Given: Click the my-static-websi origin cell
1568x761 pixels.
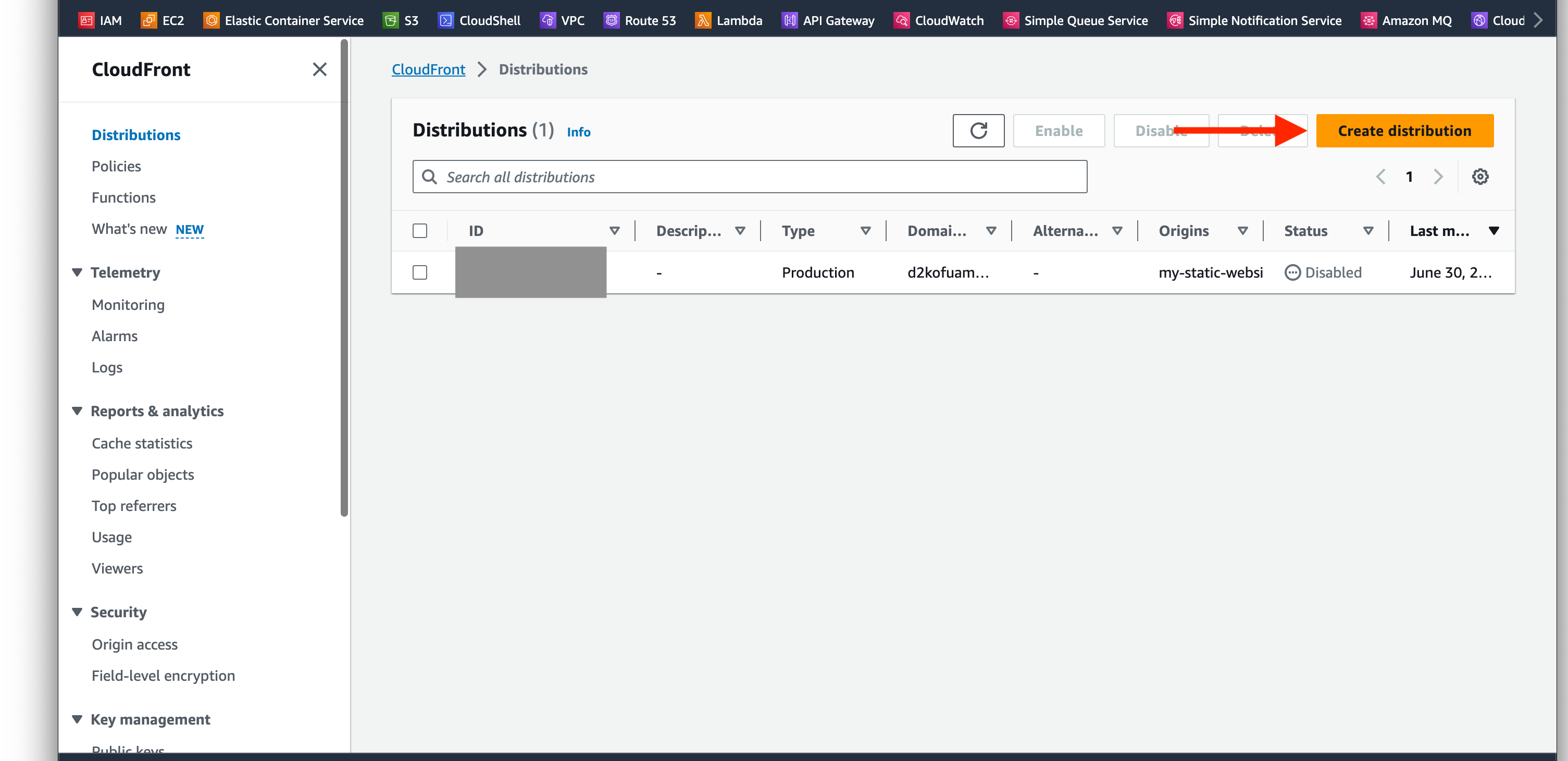Looking at the screenshot, I should click(x=1210, y=272).
